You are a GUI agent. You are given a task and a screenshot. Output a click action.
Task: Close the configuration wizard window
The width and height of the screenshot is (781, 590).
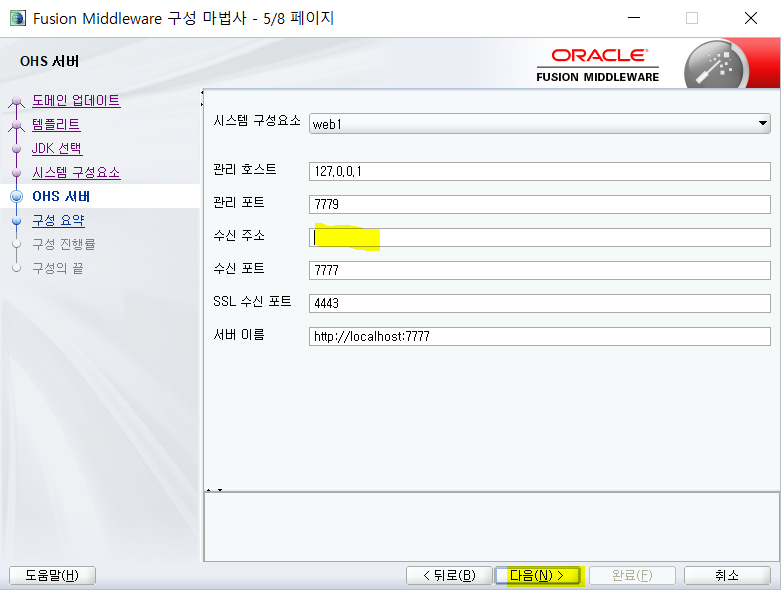coord(751,18)
